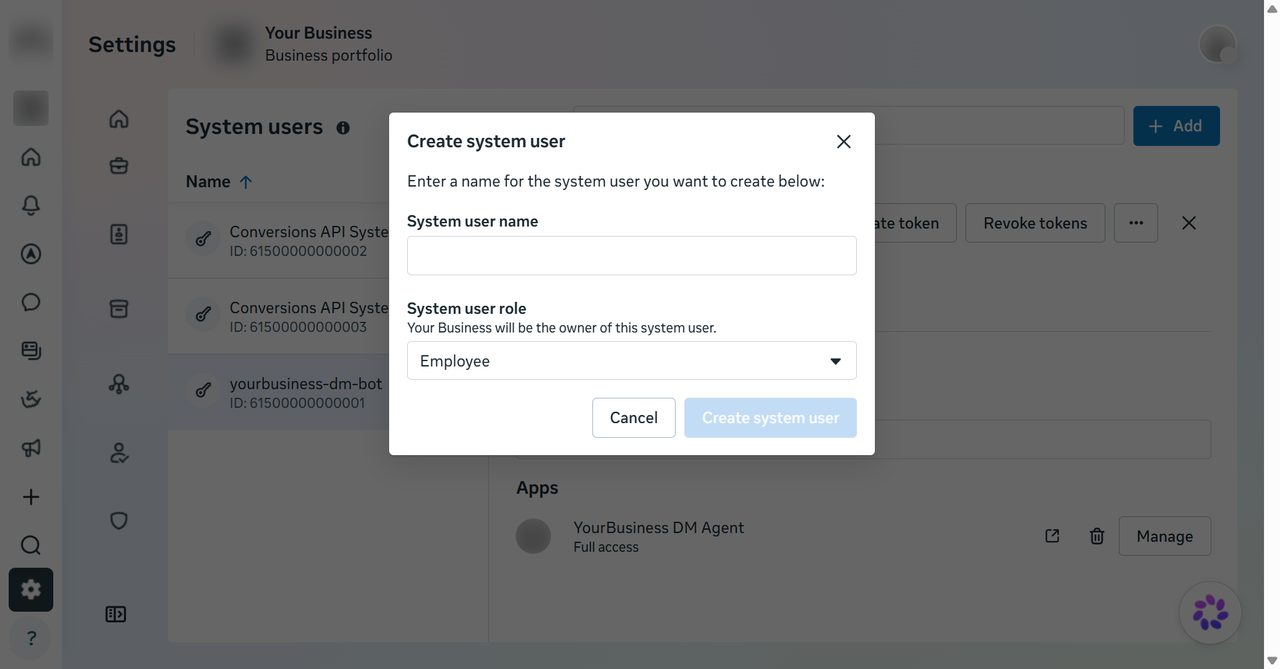Click the Generate token button

915,223
